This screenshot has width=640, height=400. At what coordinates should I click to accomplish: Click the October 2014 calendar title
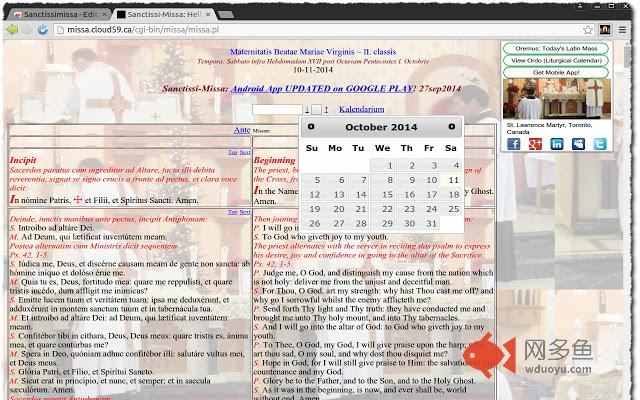coord(381,127)
